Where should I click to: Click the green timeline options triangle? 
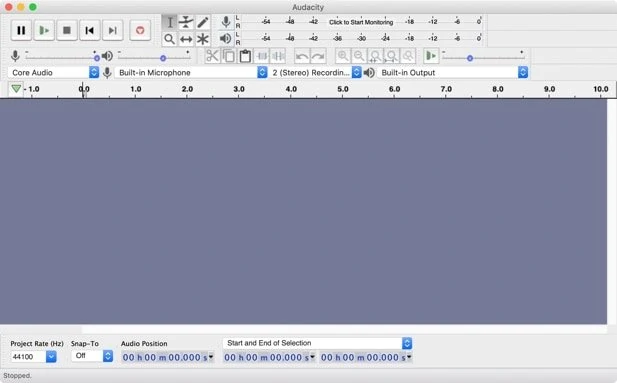[16, 89]
